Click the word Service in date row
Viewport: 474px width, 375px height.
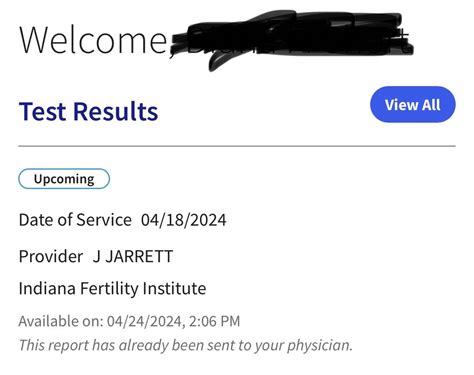coord(104,220)
